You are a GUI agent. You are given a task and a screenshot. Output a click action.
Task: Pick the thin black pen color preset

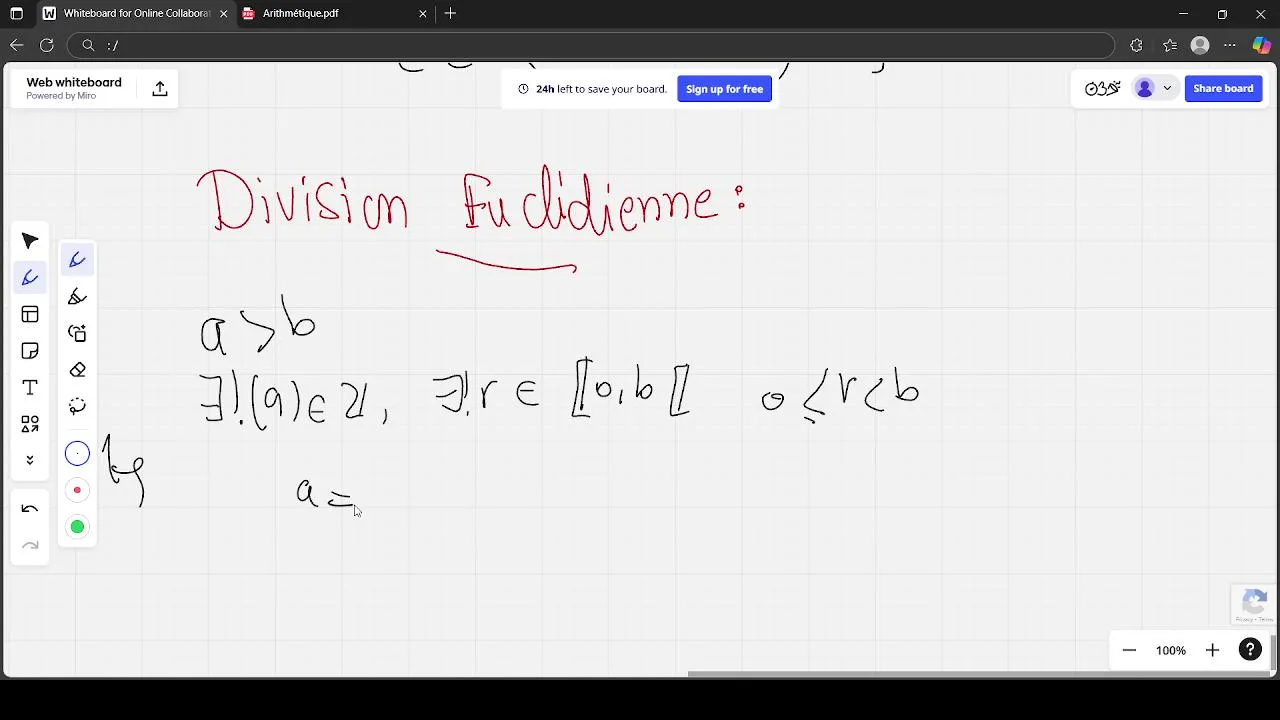point(77,454)
